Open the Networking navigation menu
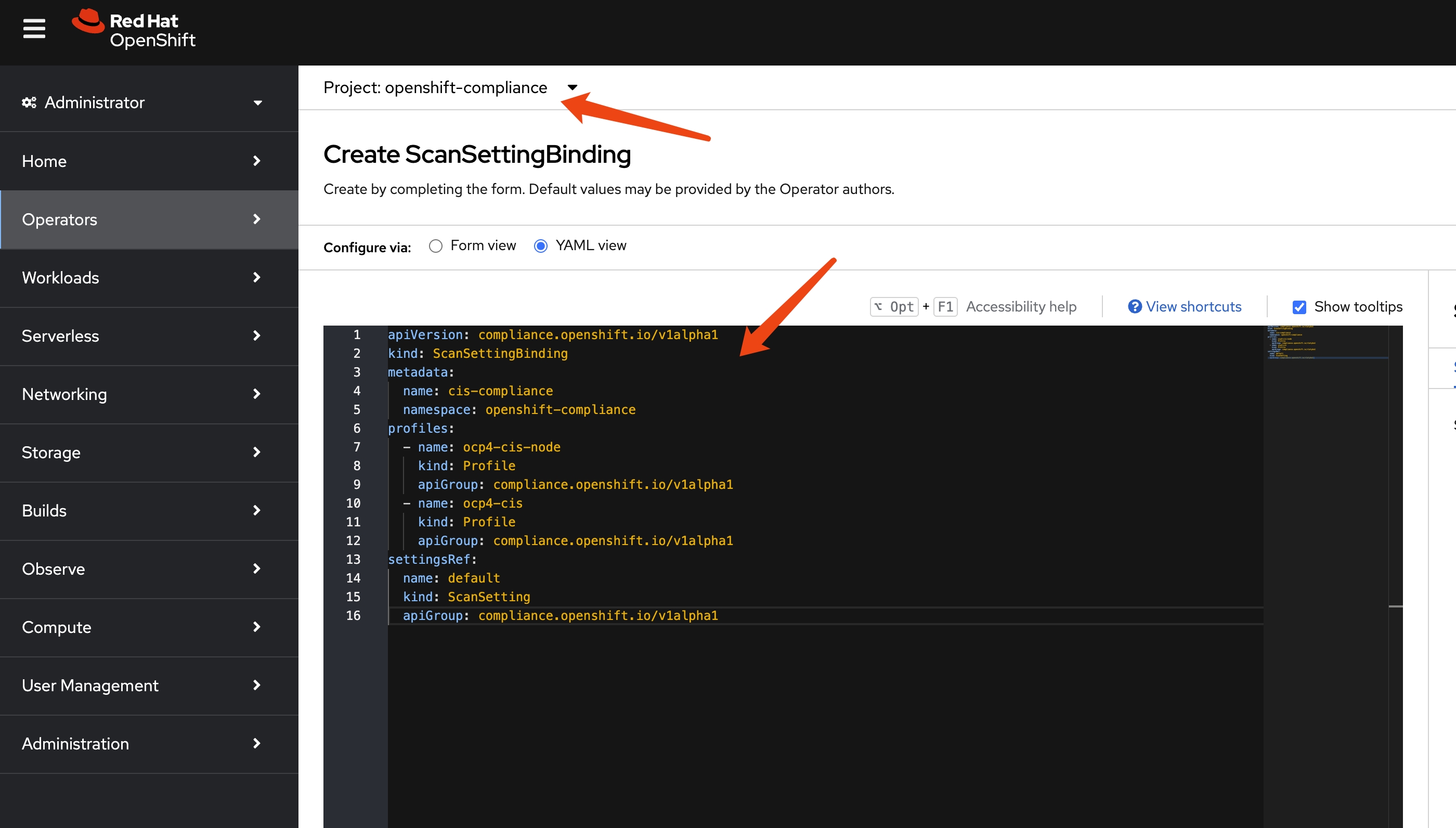Viewport: 1456px width, 828px height. (64, 395)
